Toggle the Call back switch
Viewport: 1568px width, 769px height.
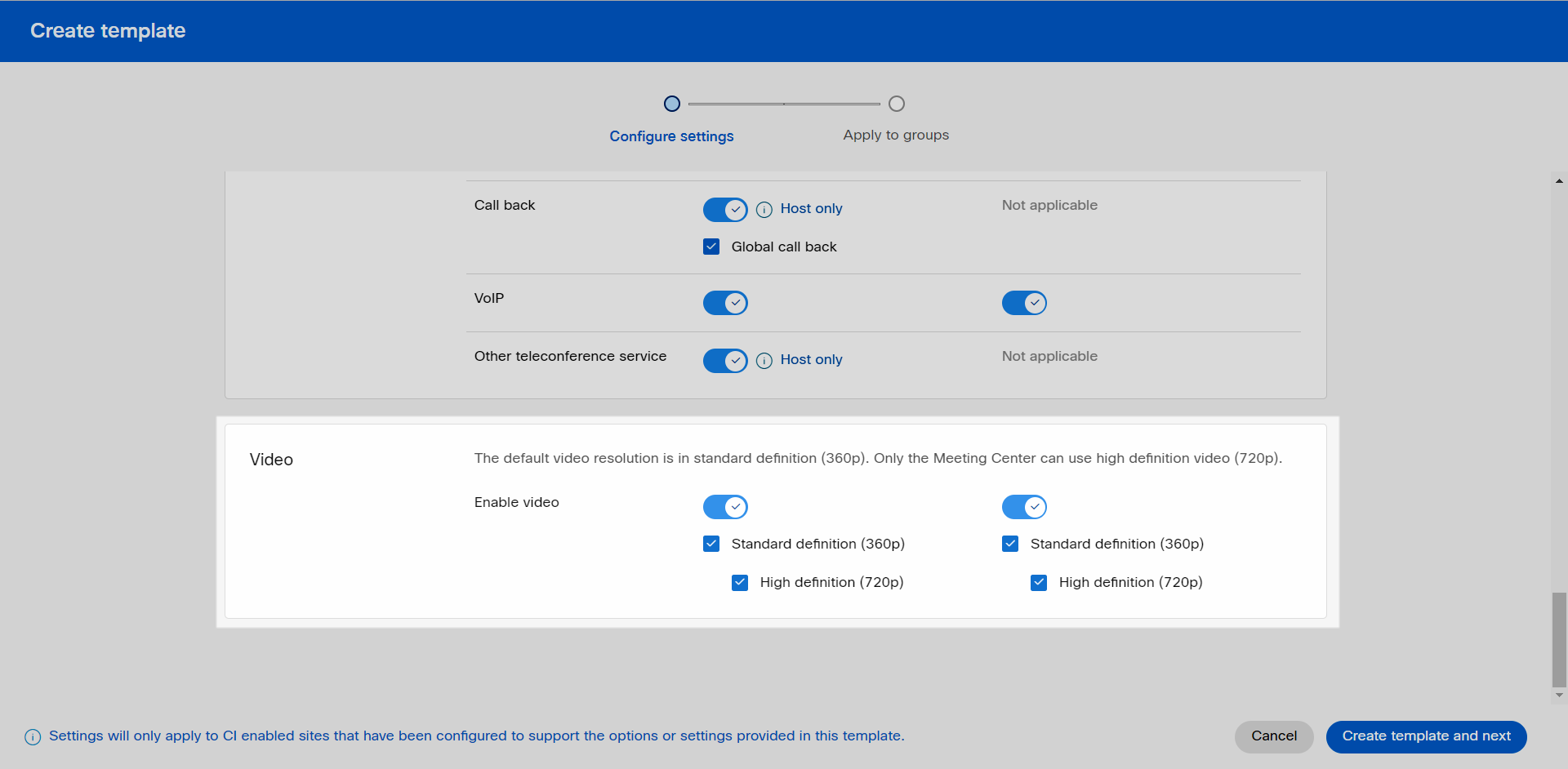point(725,210)
